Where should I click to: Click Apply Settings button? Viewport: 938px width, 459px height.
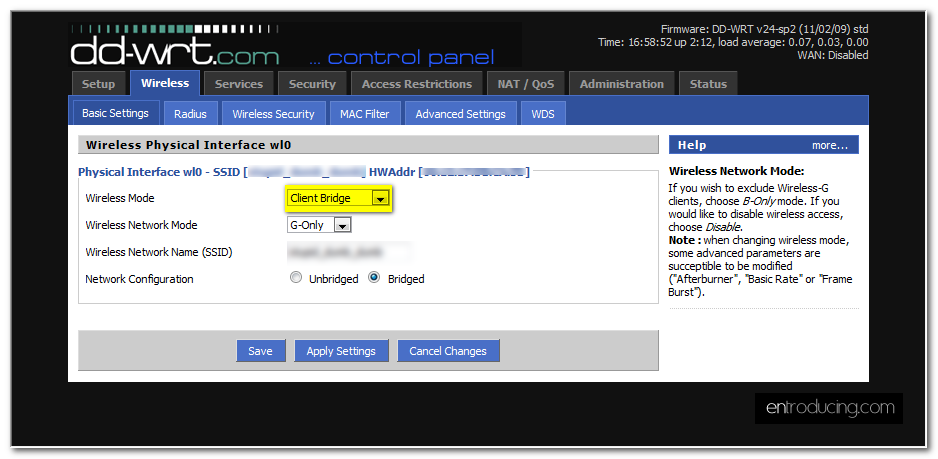click(x=341, y=351)
